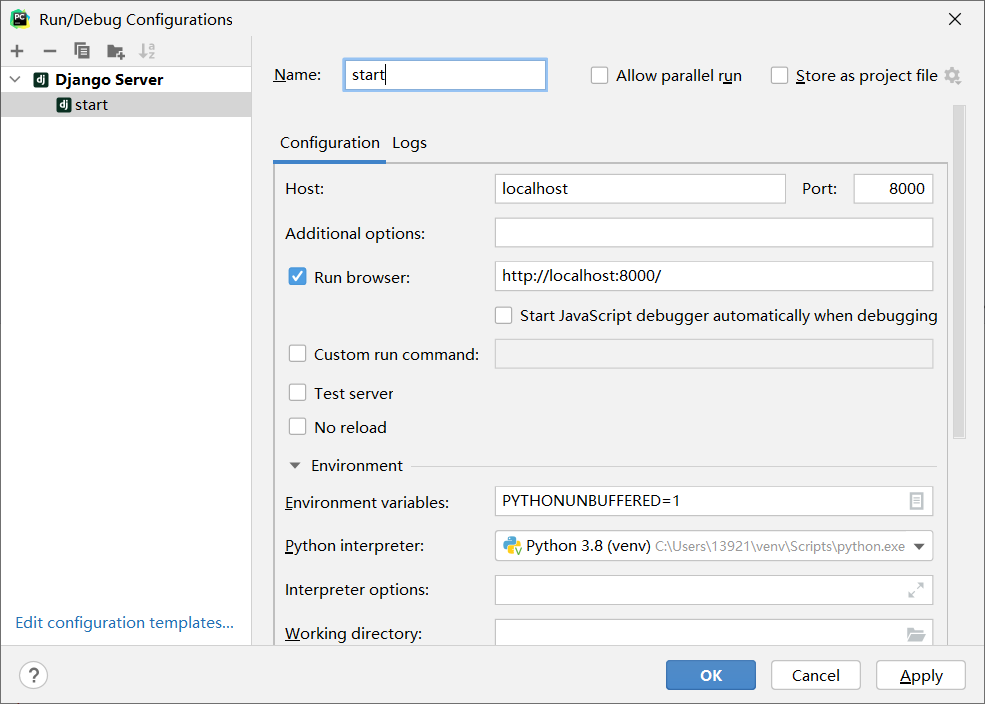Open the Python interpreter dropdown
985x704 pixels.
click(x=919, y=546)
